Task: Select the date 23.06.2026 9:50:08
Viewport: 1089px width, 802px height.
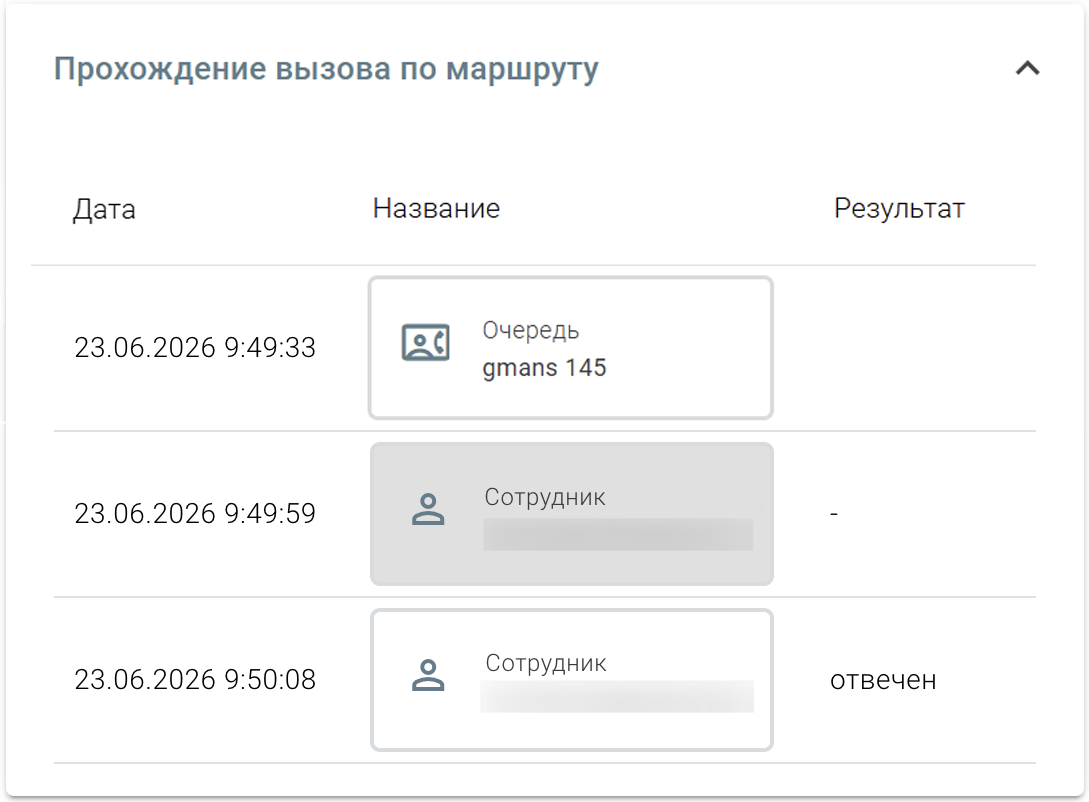Action: [x=195, y=680]
